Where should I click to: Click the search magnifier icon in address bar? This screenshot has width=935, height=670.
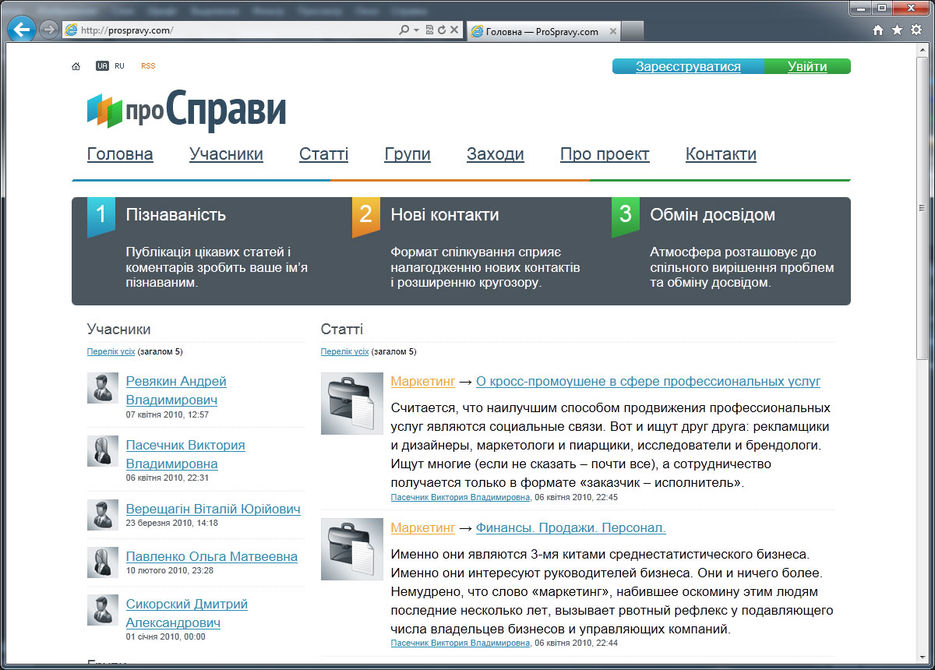pyautogui.click(x=404, y=30)
